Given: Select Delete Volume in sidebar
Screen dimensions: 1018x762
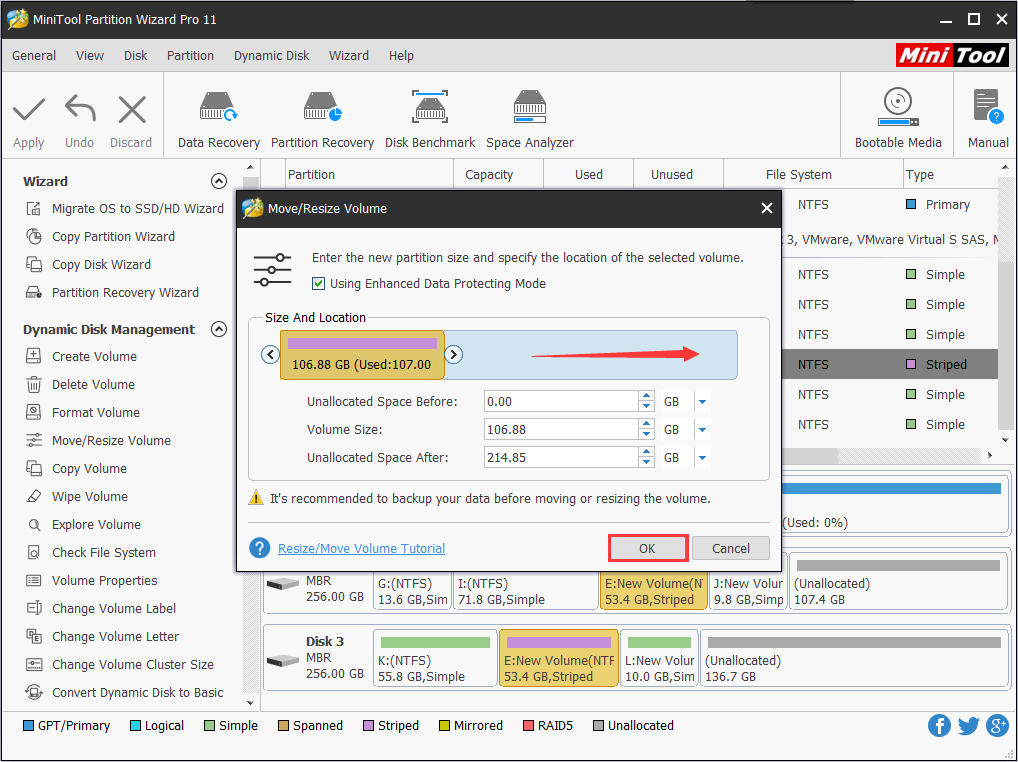Looking at the screenshot, I should coord(80,384).
